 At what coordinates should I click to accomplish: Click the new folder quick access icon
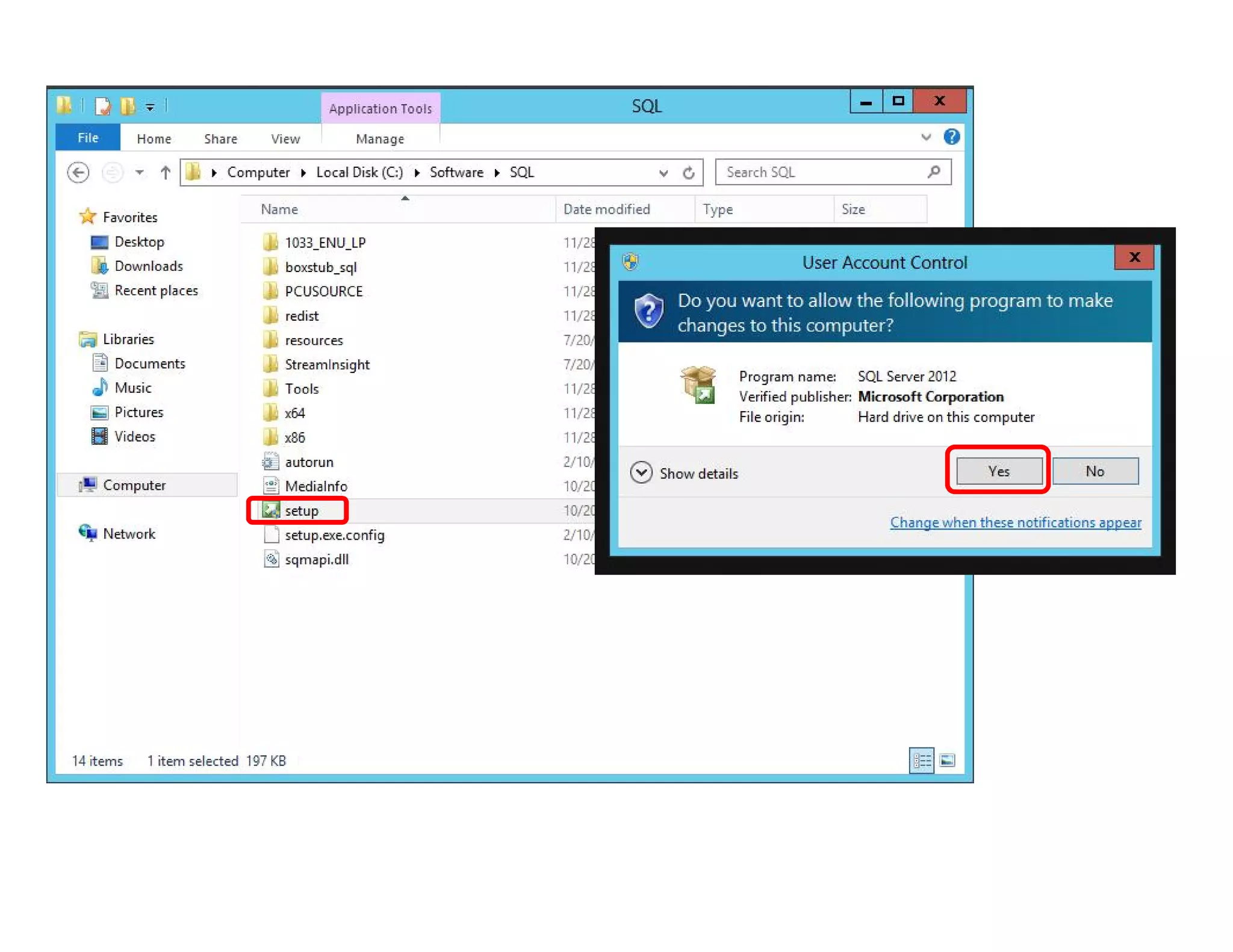pyautogui.click(x=128, y=107)
